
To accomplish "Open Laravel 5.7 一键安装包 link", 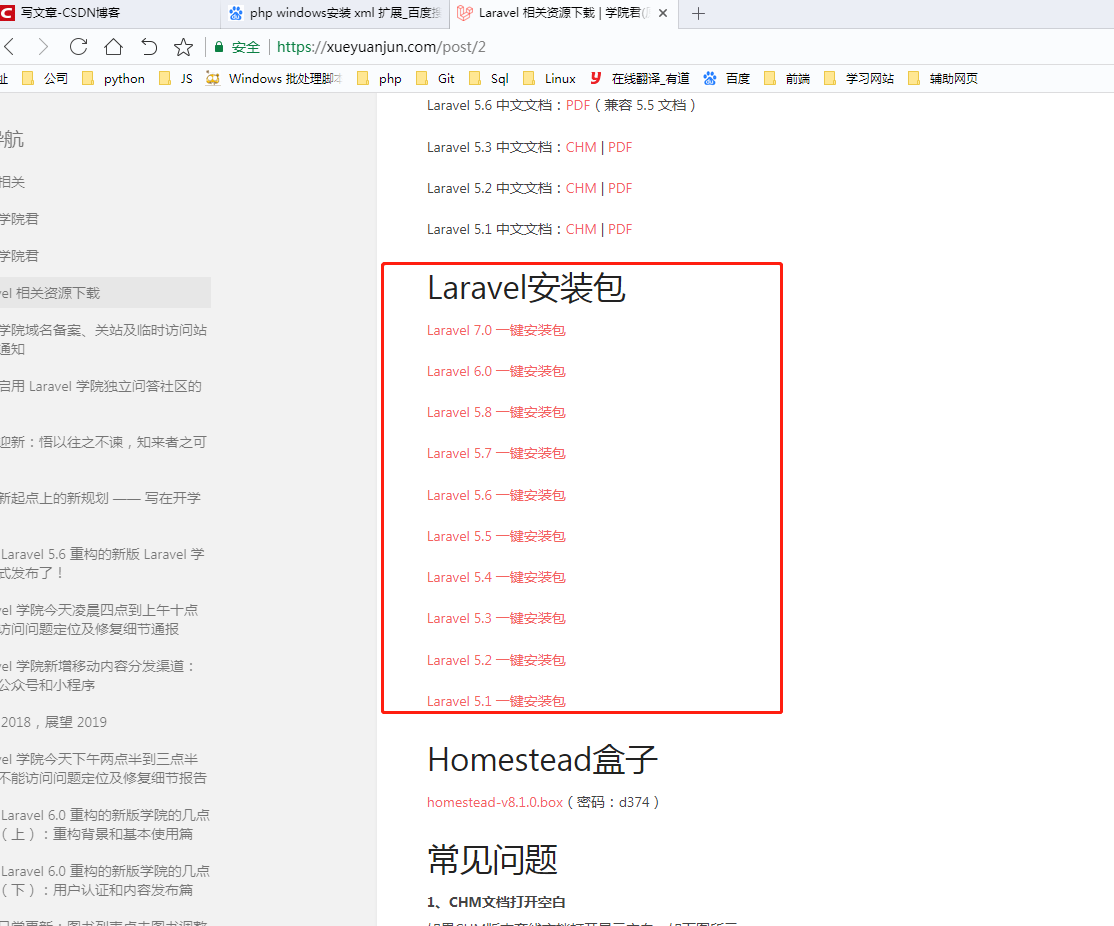I will point(496,453).
